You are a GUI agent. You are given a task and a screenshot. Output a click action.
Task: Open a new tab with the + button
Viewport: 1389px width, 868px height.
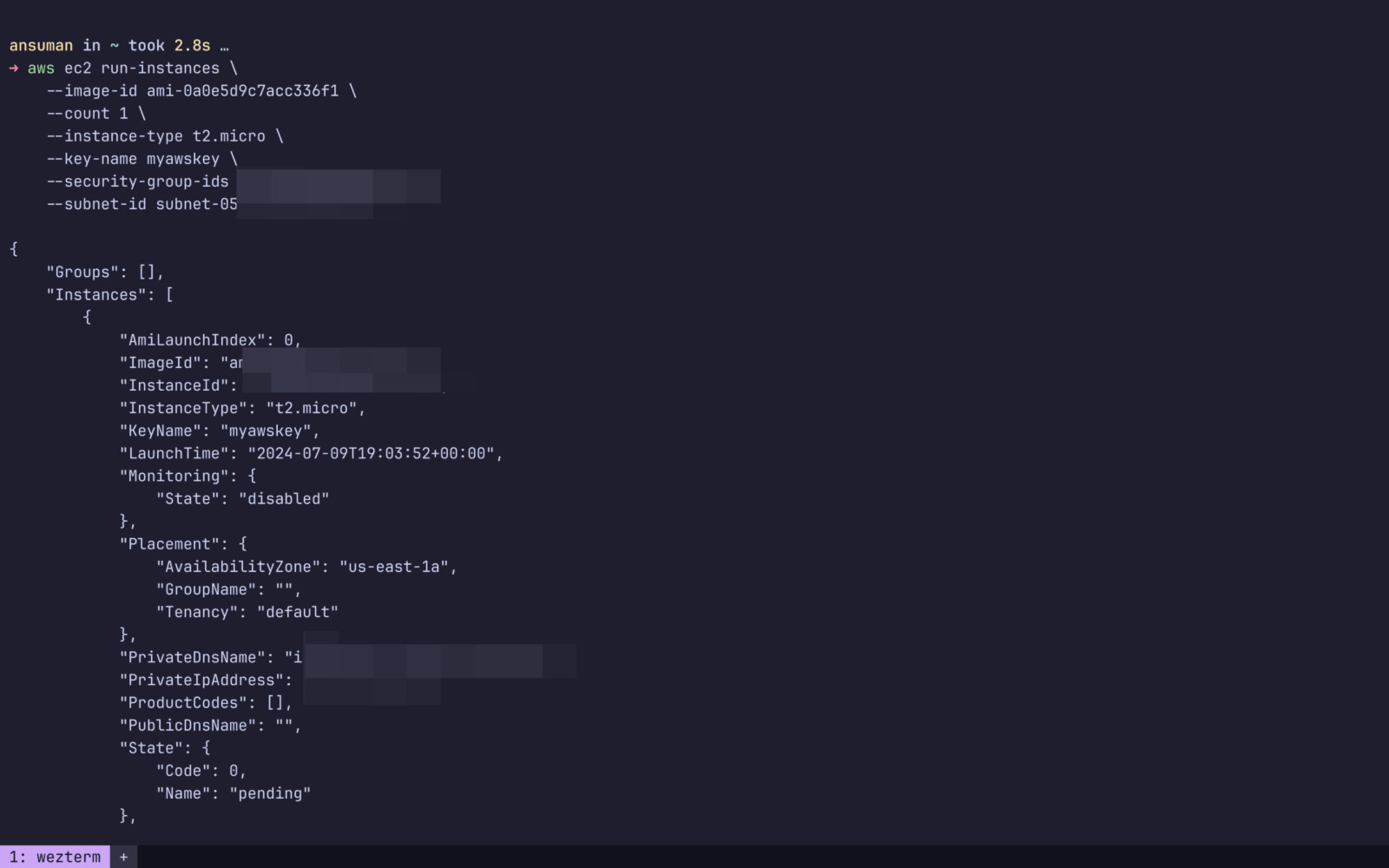123,857
